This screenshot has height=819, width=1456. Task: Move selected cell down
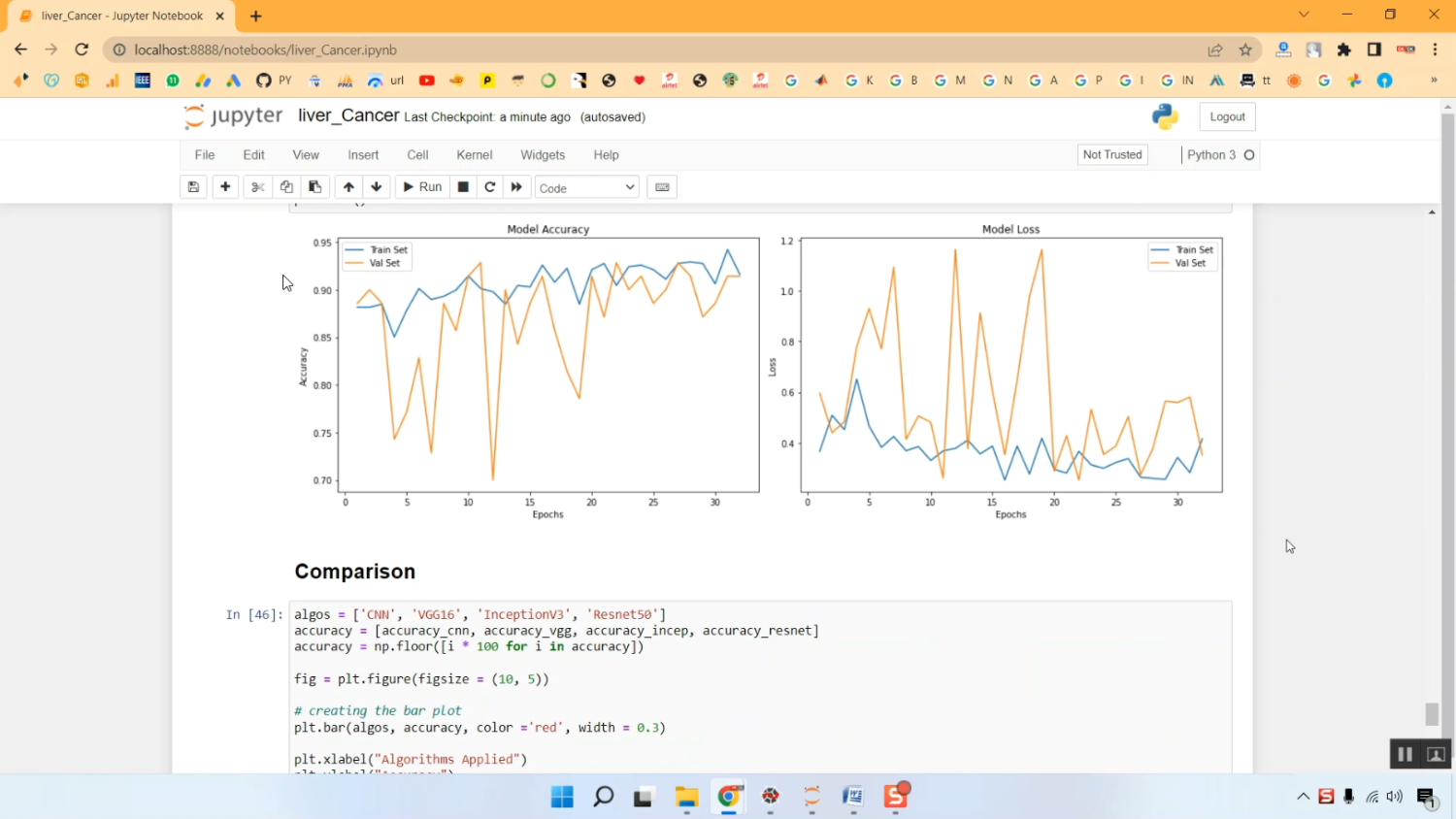point(377,187)
